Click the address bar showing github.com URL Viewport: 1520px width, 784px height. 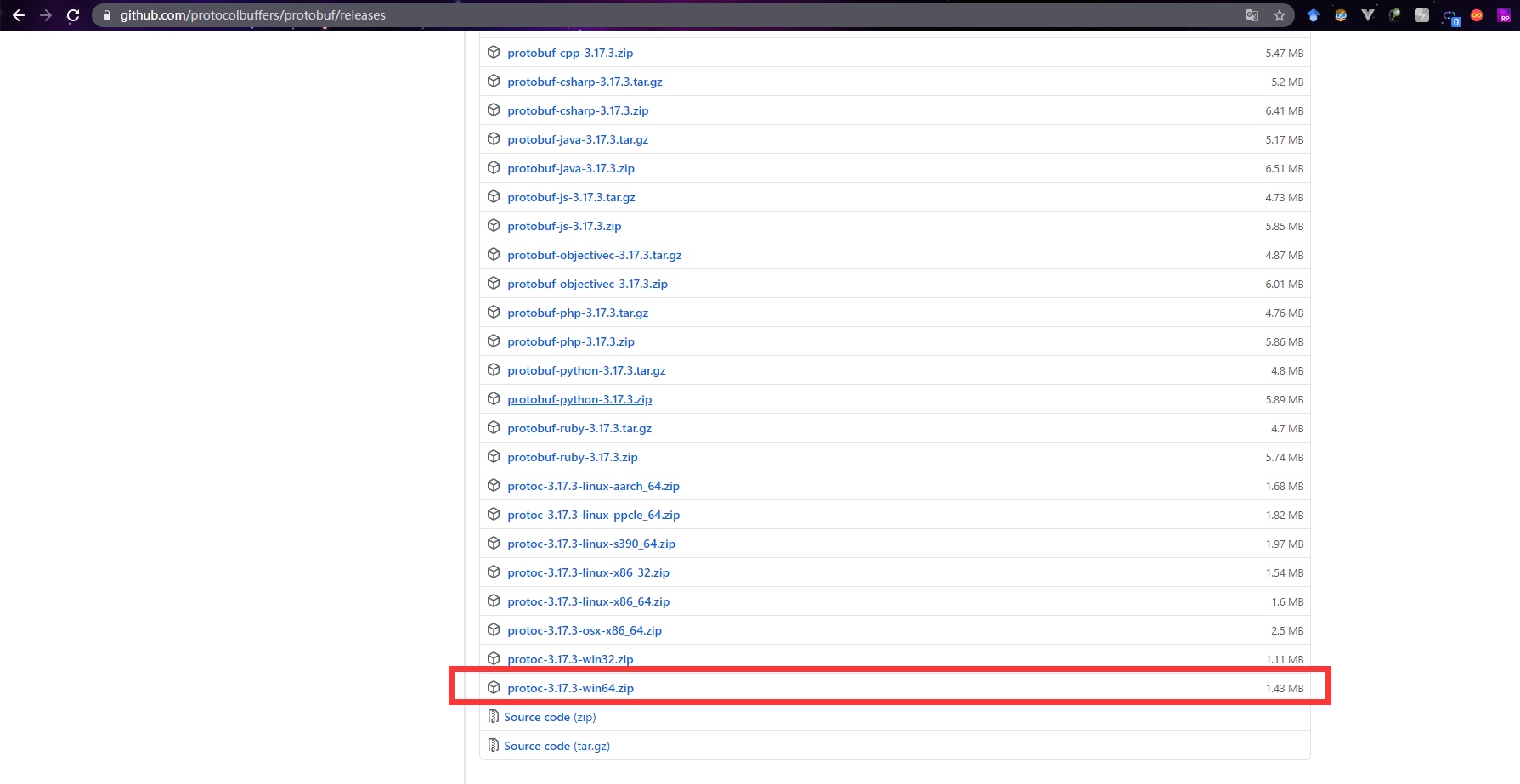671,15
